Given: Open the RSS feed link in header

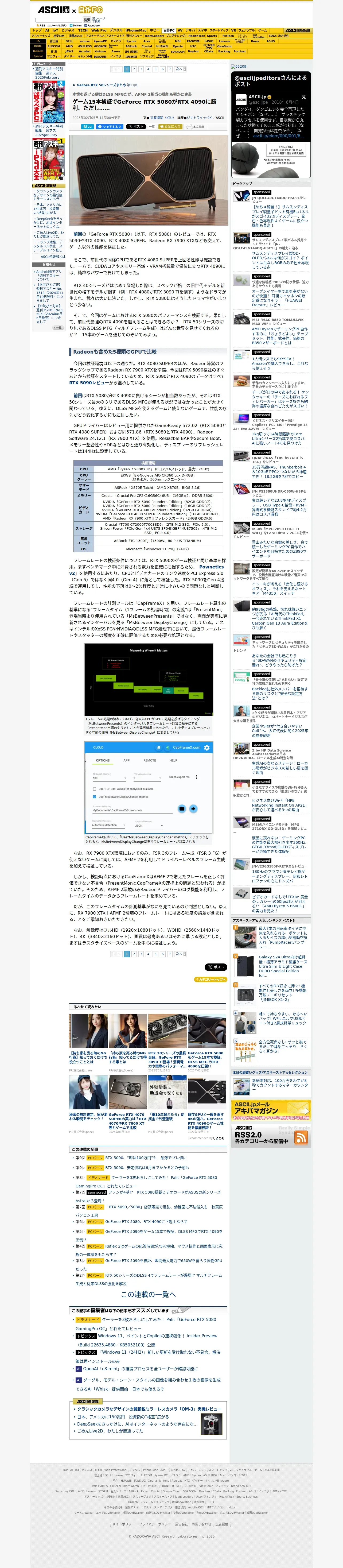Looking at the screenshot, I should [41, 26].
